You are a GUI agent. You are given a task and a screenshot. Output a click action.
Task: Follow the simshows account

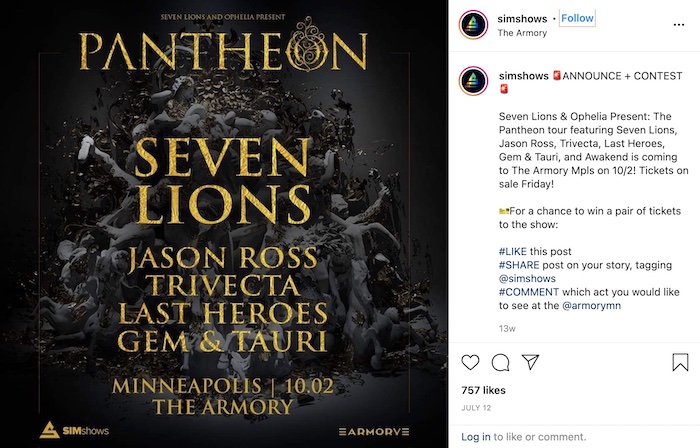pos(577,18)
